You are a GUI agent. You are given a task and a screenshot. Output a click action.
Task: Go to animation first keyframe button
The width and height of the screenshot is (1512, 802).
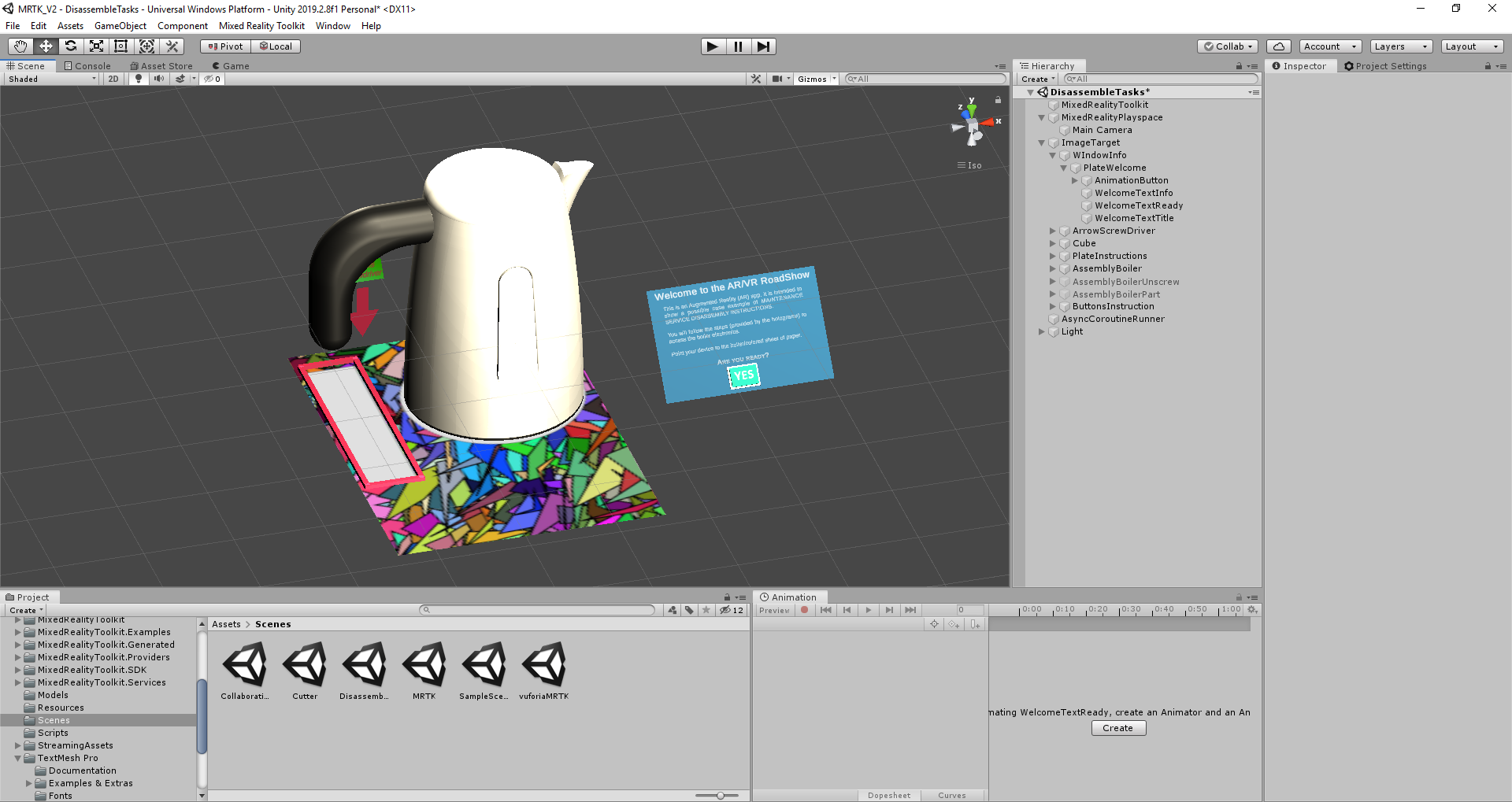[825, 610]
